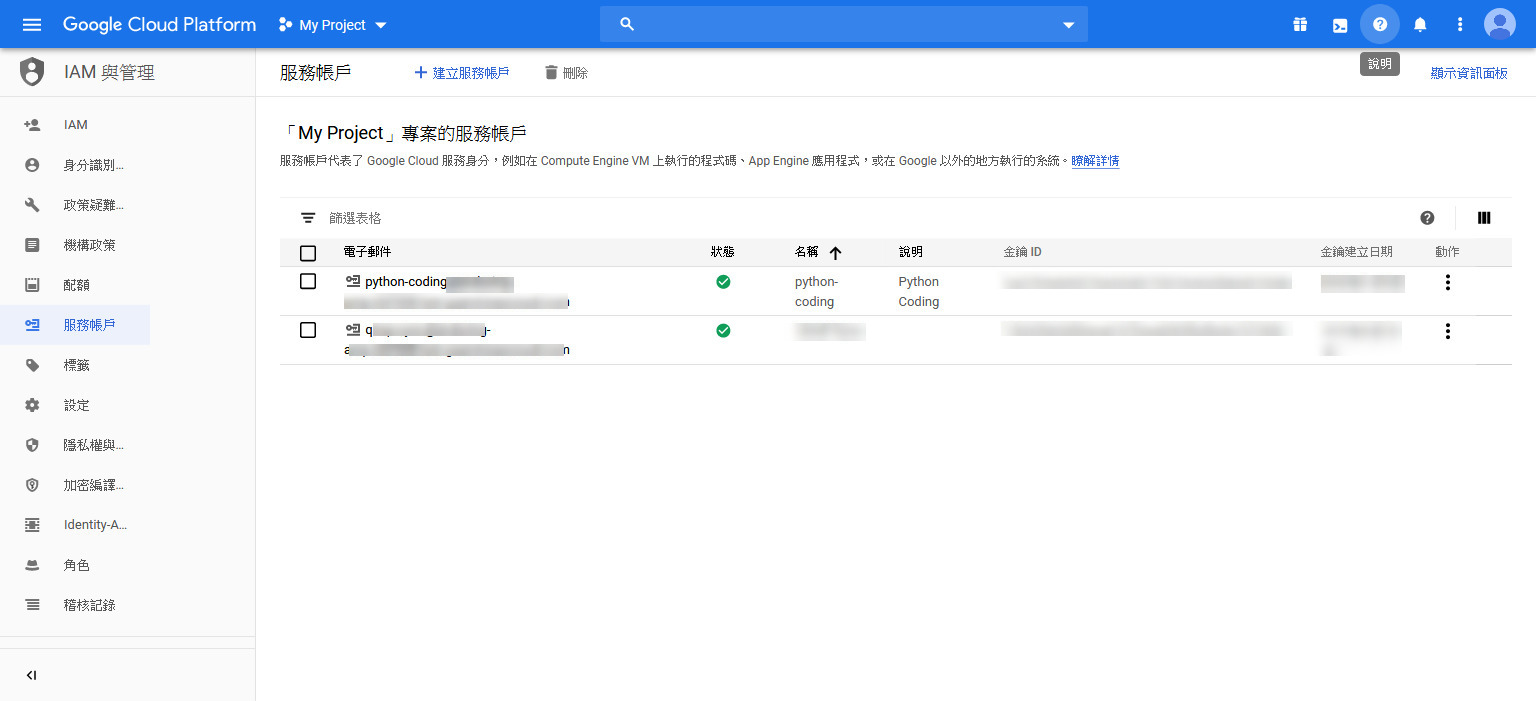The image size is (1536, 701).
Task: Open the notifications bell
Action: [1420, 25]
